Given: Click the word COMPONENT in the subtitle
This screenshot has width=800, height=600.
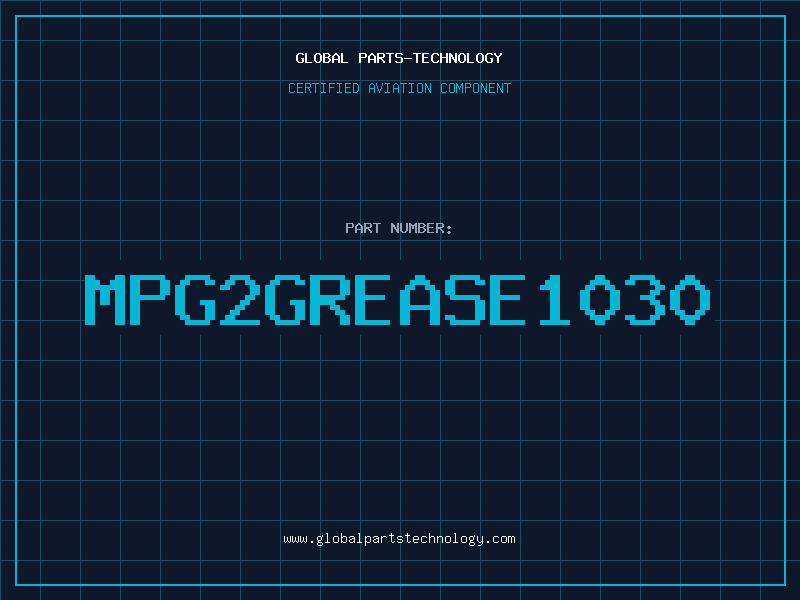Looking at the screenshot, I should pos(474,88).
